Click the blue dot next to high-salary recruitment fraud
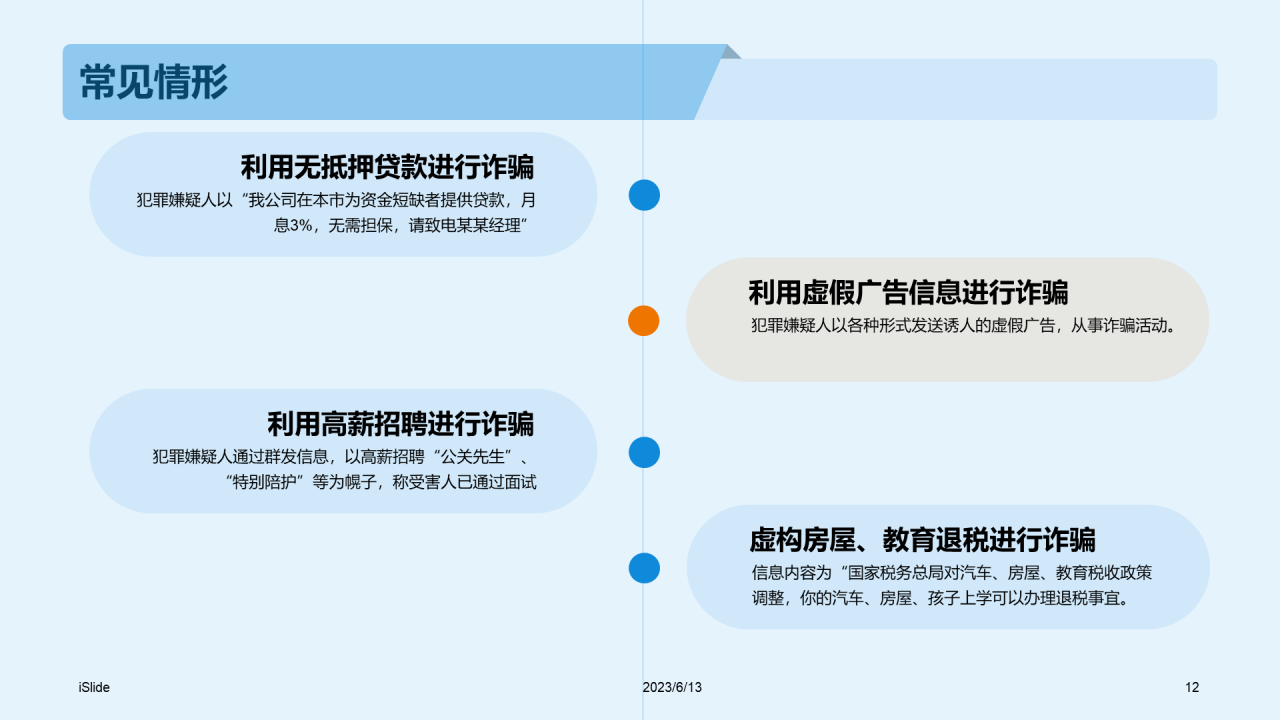Image resolution: width=1280 pixels, height=720 pixels. click(x=644, y=453)
